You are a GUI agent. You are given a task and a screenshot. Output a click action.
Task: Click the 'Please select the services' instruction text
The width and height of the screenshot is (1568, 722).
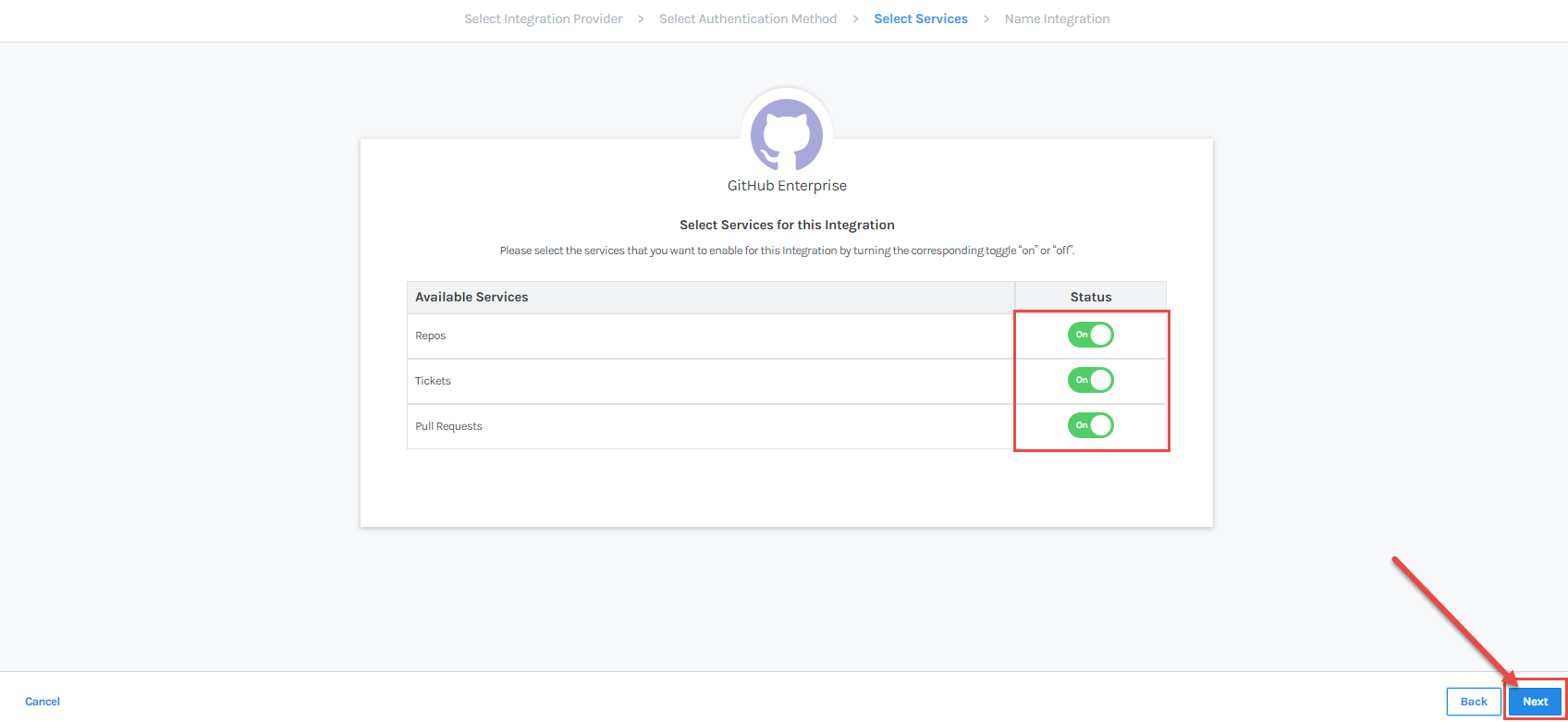pos(787,251)
